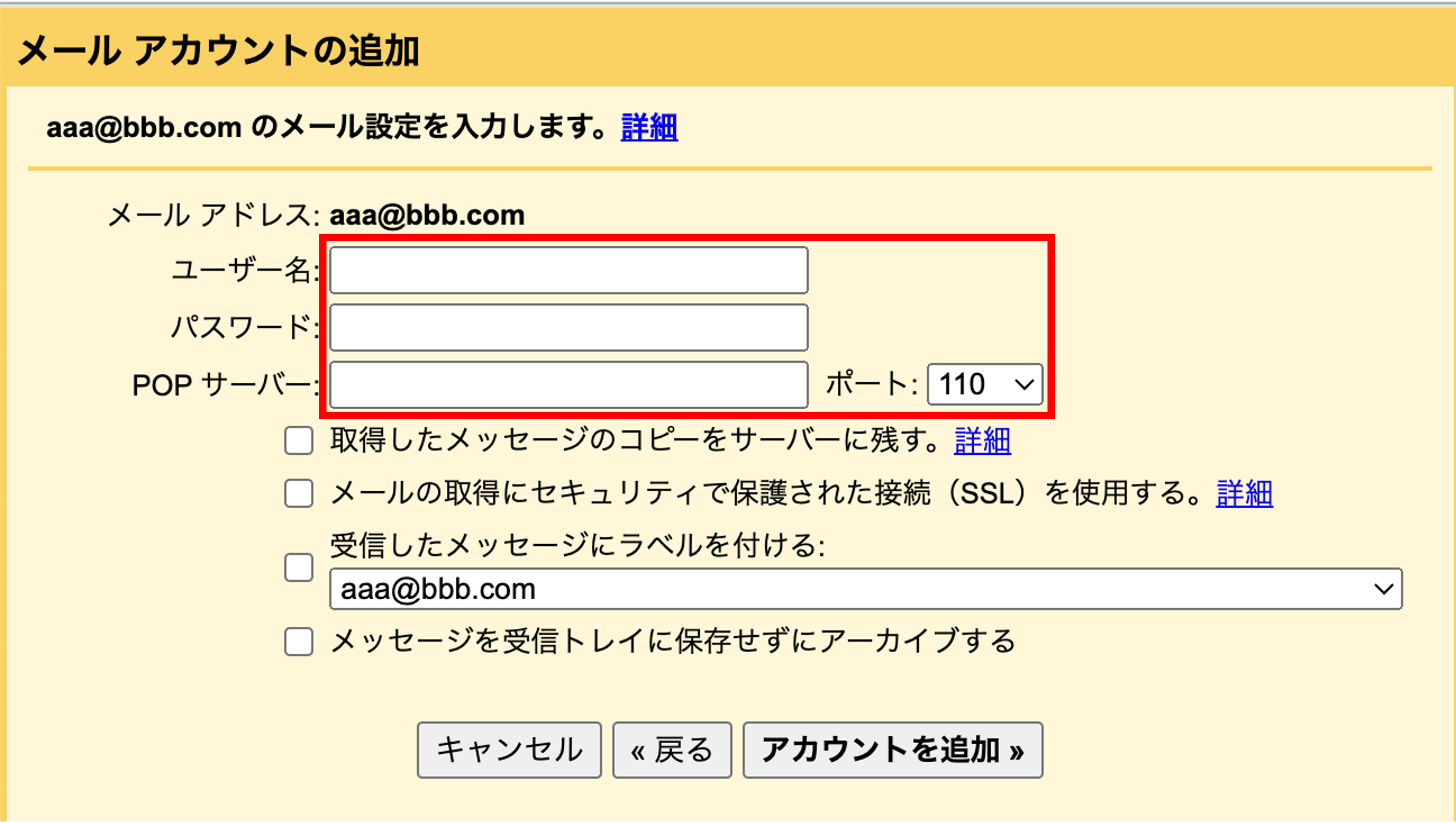This screenshot has width=1456, height=823.
Task: Follow 詳細 link after SSL option
Action: [x=1244, y=493]
